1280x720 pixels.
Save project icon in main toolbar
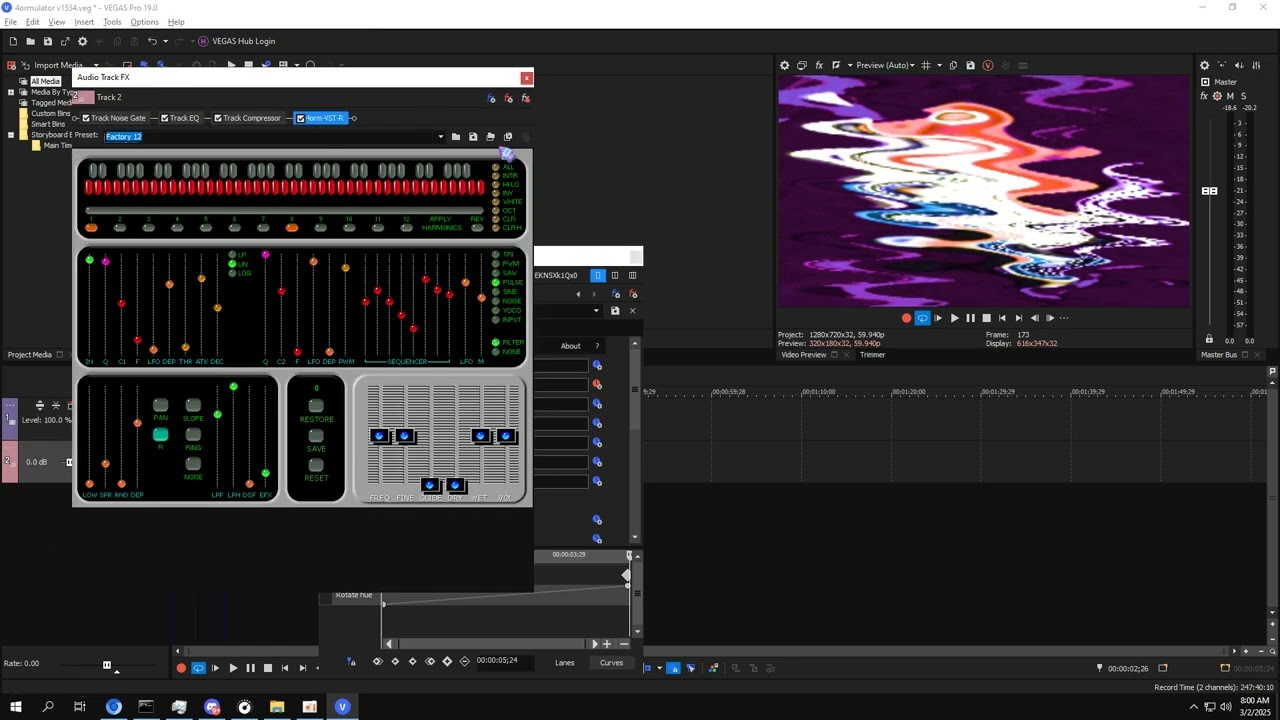pos(47,41)
